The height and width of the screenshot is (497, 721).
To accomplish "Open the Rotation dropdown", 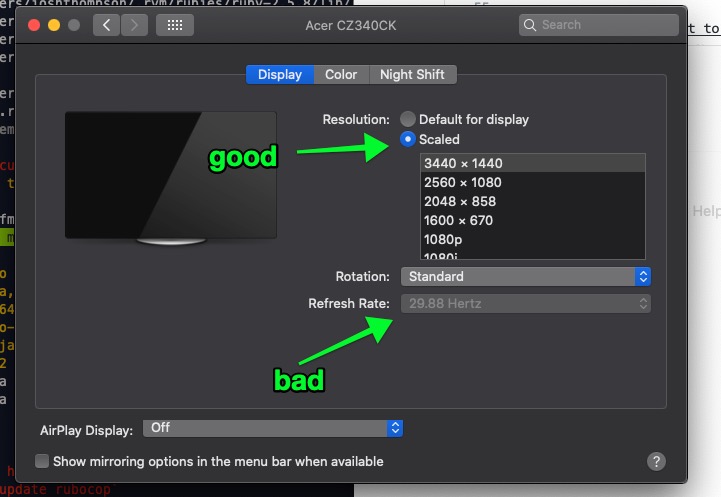I will coord(526,276).
